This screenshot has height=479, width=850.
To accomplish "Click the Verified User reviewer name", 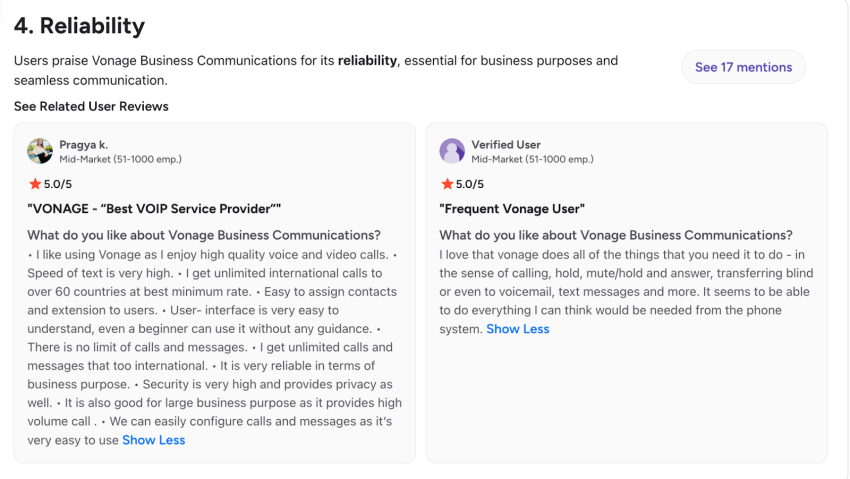I will 506,145.
